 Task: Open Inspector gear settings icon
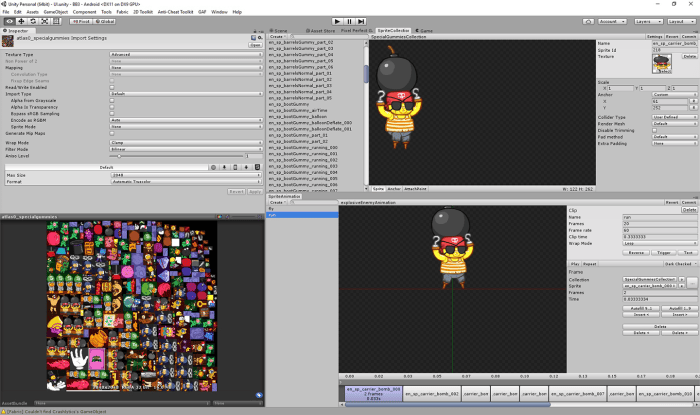coord(260,38)
